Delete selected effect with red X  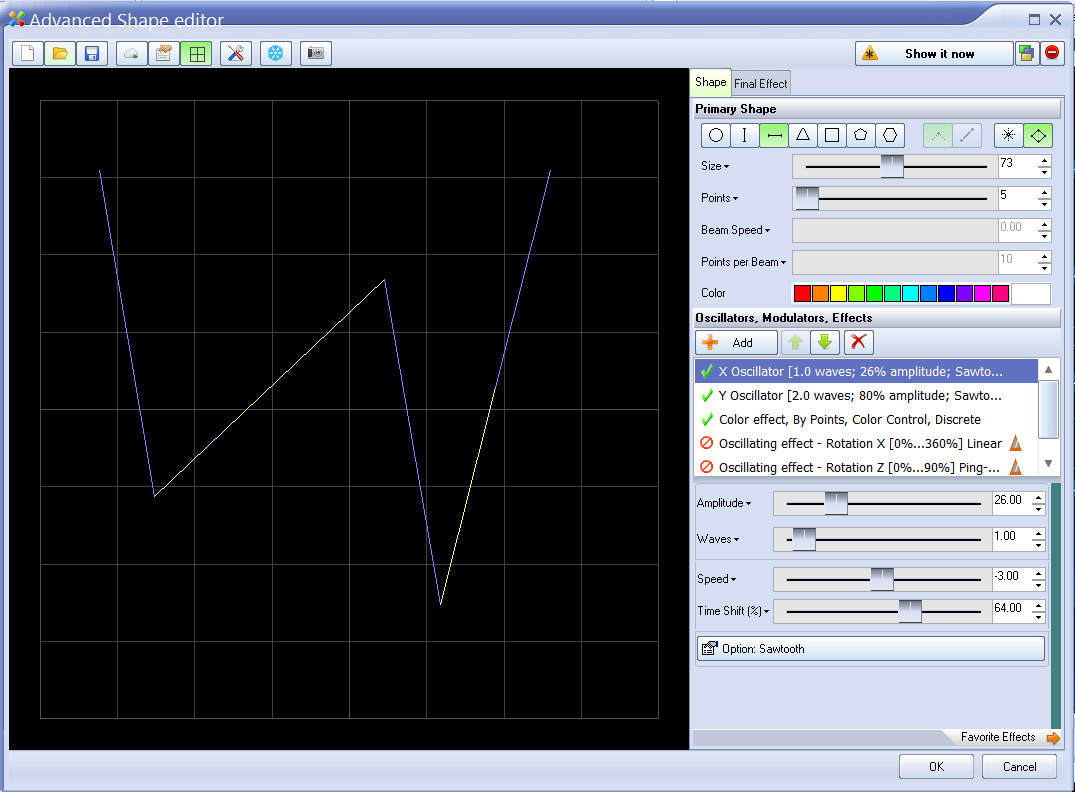(858, 342)
